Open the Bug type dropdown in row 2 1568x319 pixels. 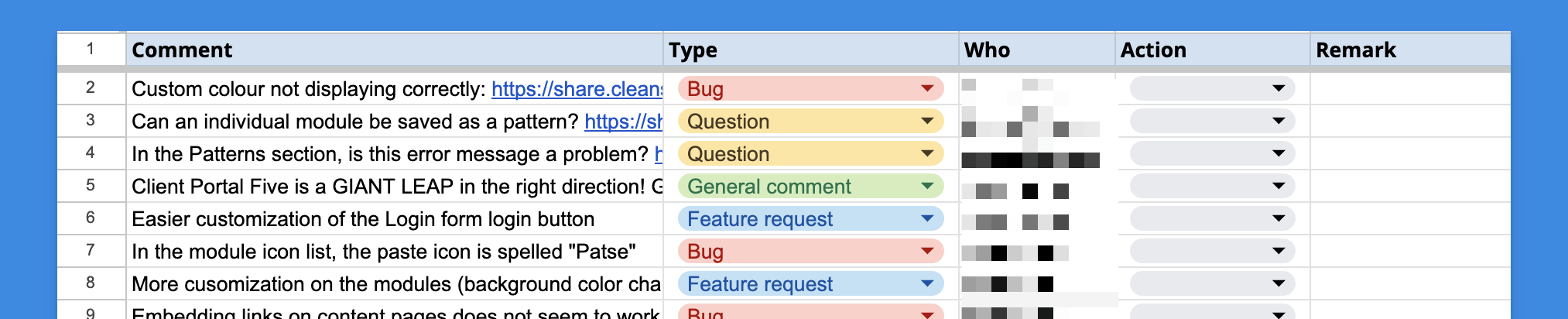[926, 88]
